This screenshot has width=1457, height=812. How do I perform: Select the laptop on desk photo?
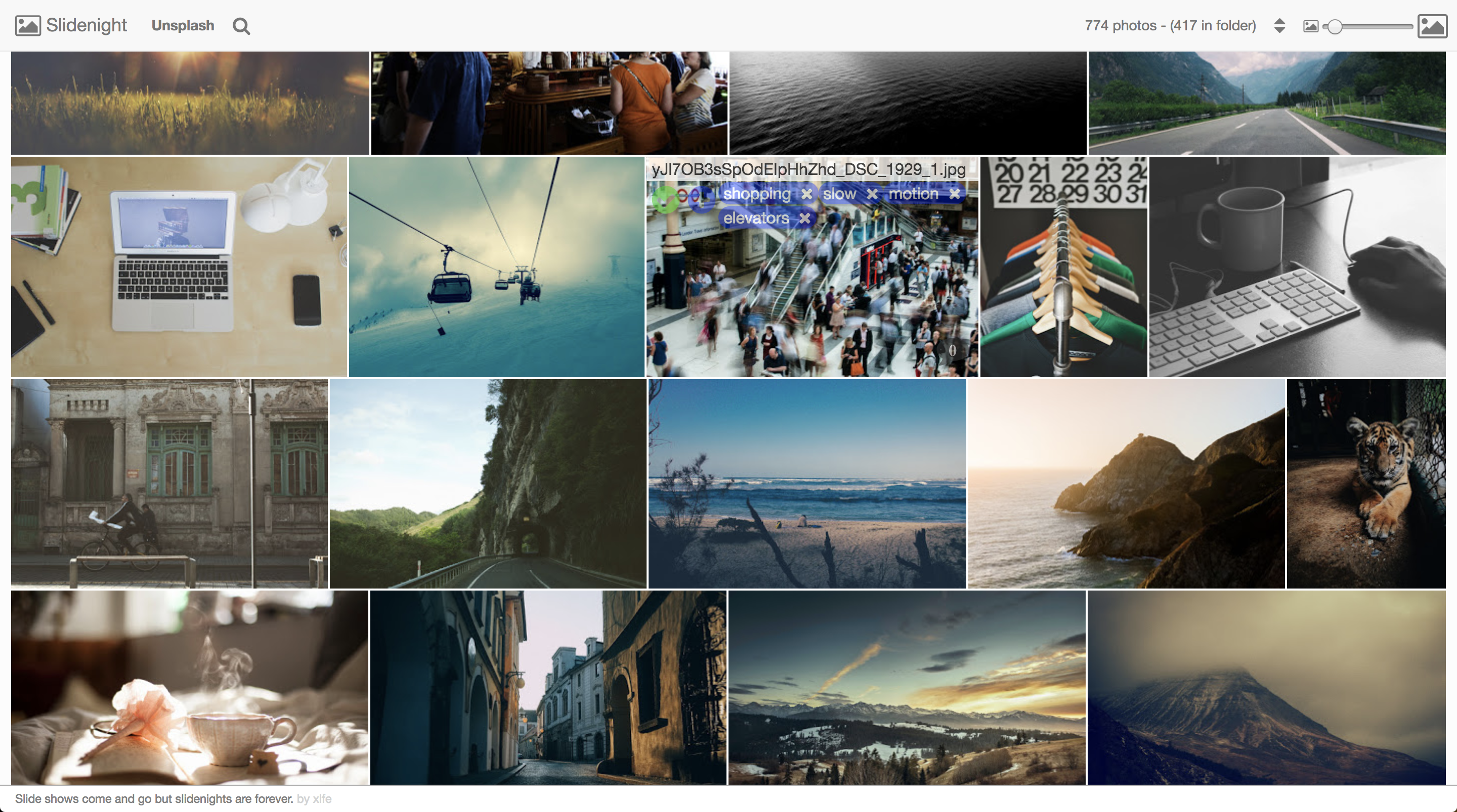pyautogui.click(x=179, y=267)
